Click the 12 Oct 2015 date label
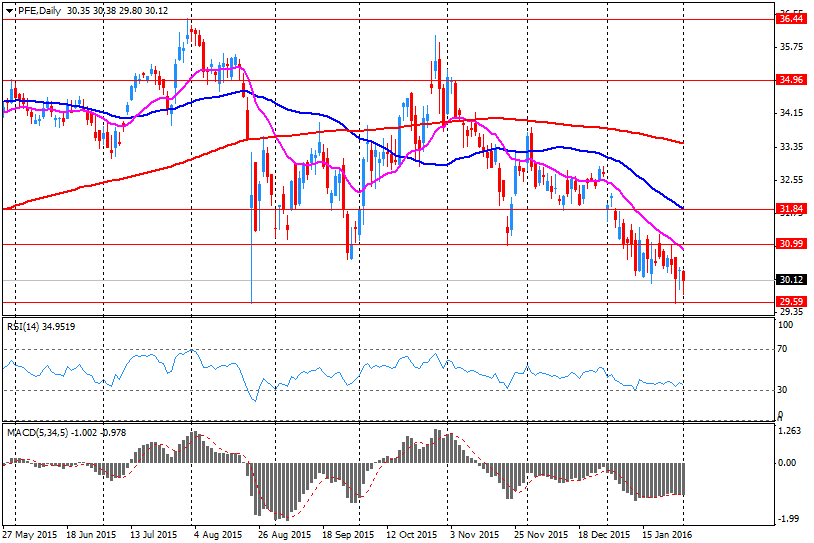Screen dimensions: 814x543 (x=412, y=534)
